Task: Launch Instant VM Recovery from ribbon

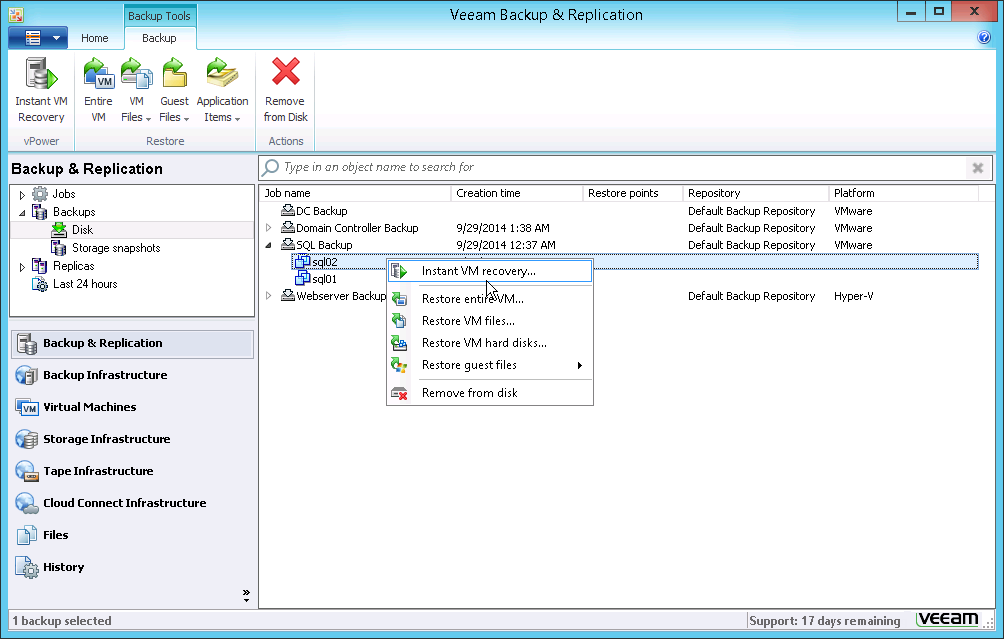Action: pyautogui.click(x=41, y=90)
